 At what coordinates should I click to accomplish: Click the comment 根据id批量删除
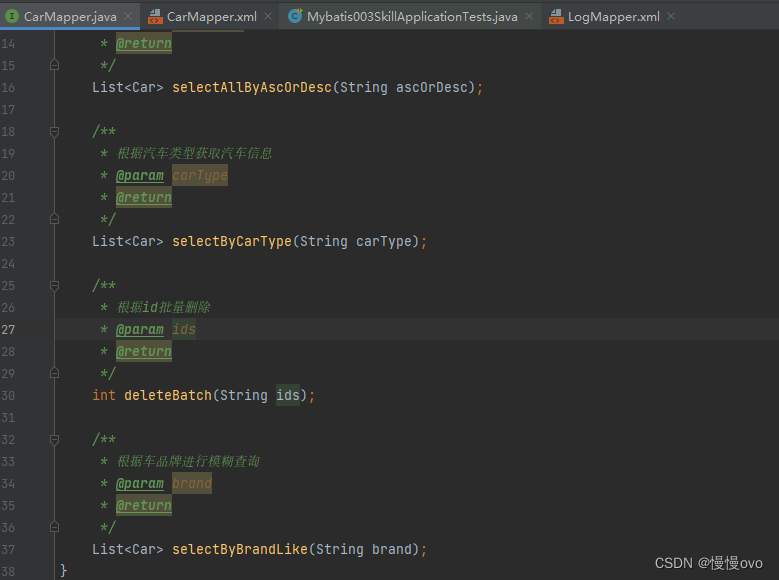(x=163, y=308)
